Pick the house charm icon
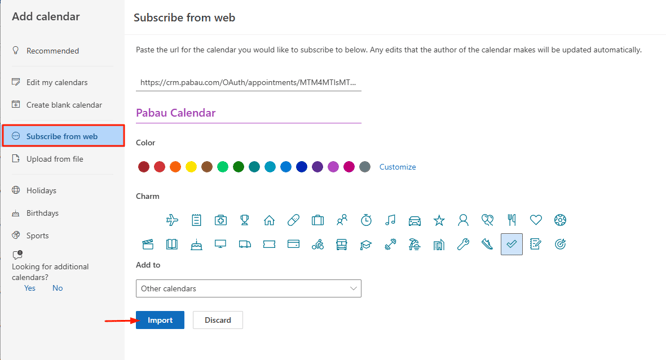666x360 pixels. (x=269, y=220)
